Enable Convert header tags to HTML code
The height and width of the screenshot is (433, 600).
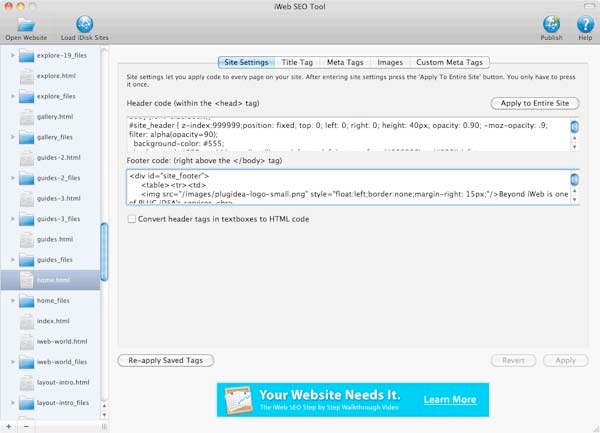click(x=132, y=219)
